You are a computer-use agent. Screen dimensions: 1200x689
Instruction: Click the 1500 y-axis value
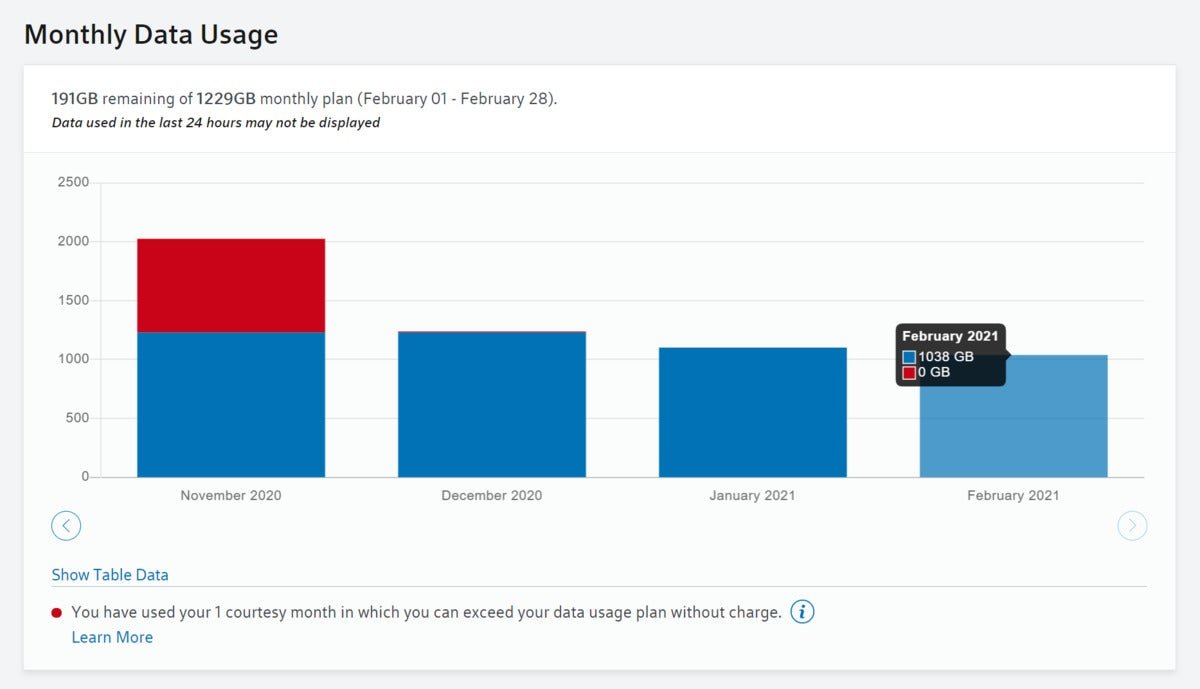point(73,300)
